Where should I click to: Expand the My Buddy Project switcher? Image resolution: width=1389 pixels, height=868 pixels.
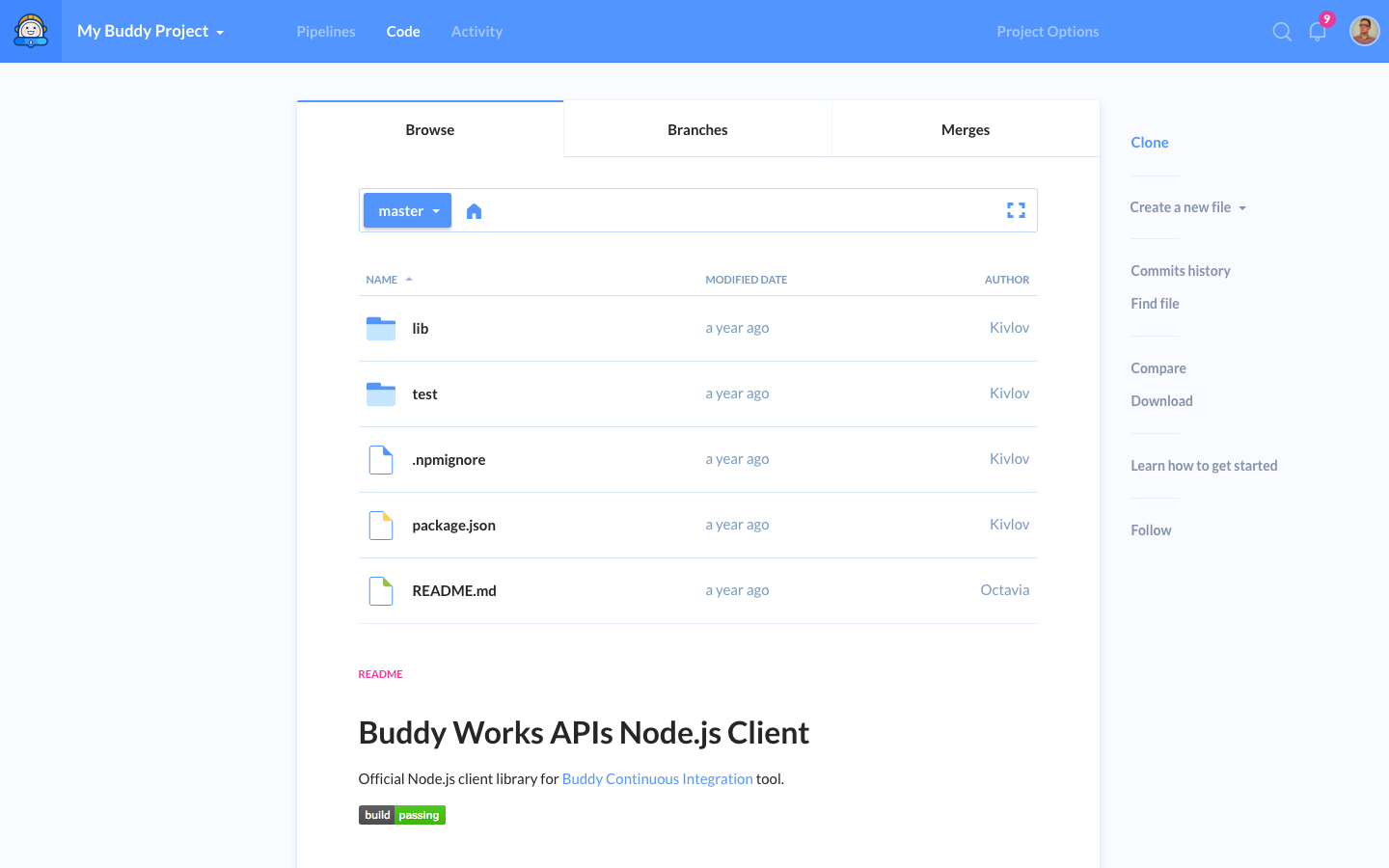point(150,31)
